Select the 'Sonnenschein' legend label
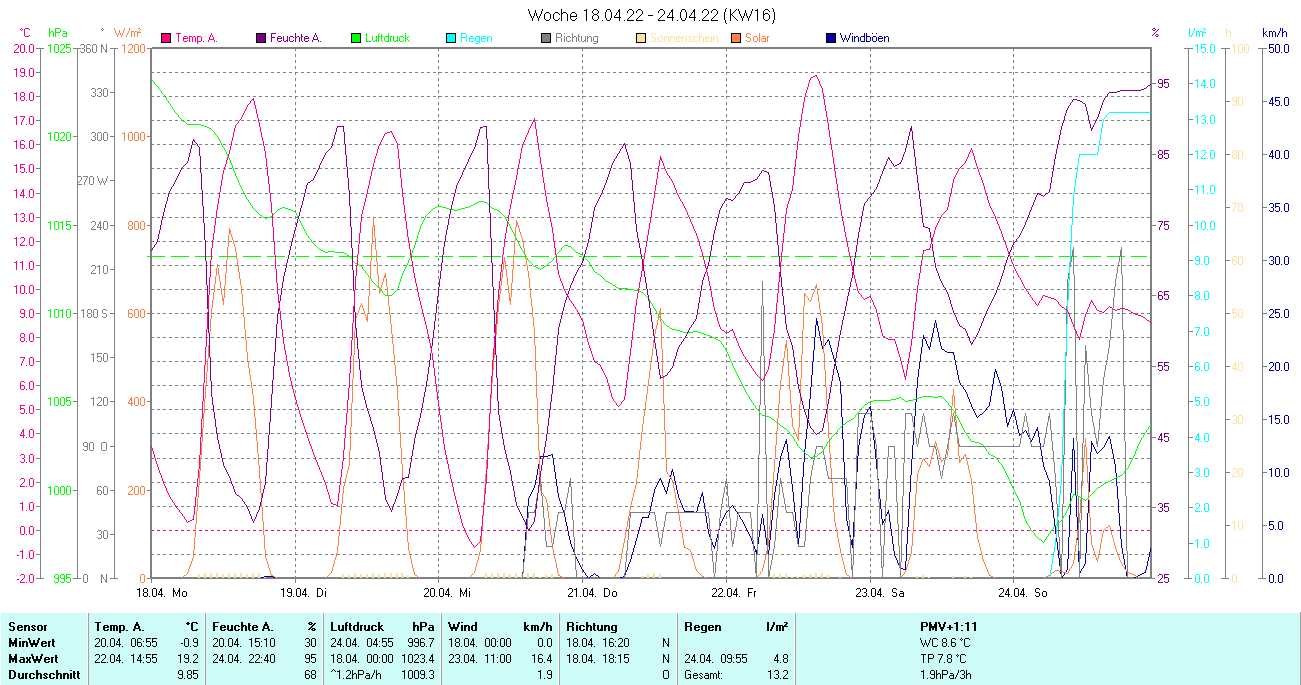The width and height of the screenshot is (1301, 685). 682,38
